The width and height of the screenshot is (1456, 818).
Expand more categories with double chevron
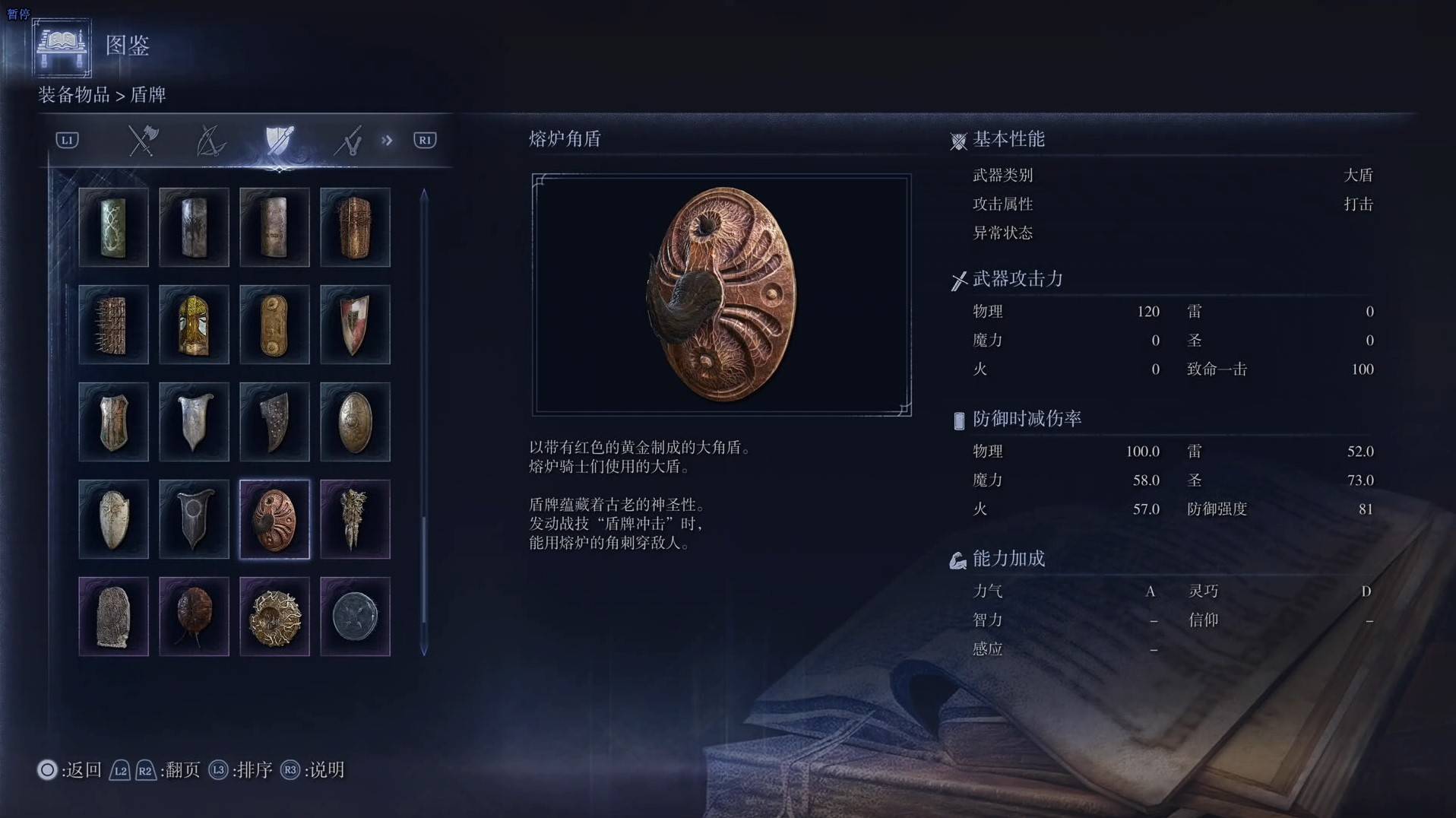coord(388,140)
